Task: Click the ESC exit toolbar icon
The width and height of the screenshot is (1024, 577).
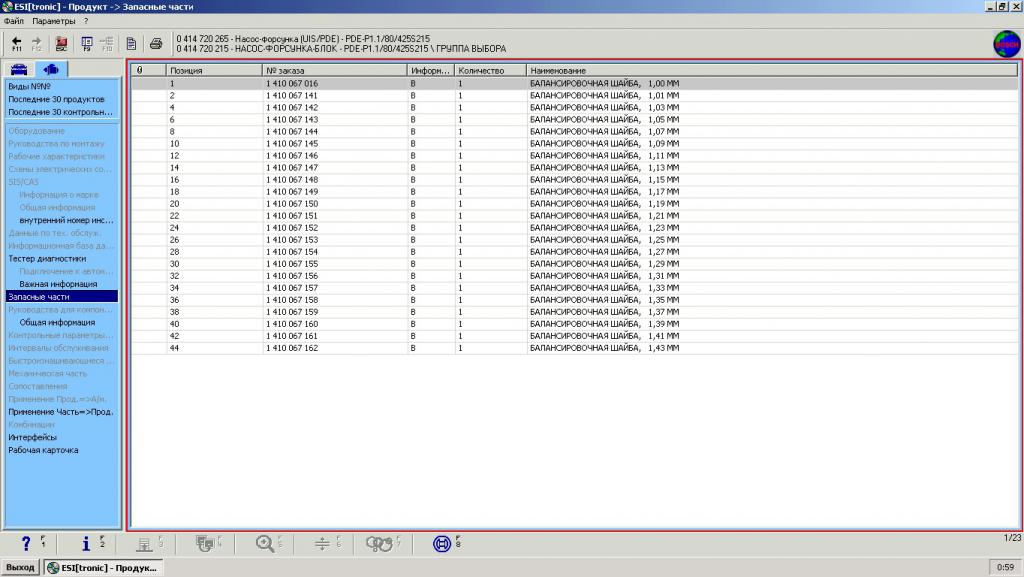Action: tap(61, 42)
